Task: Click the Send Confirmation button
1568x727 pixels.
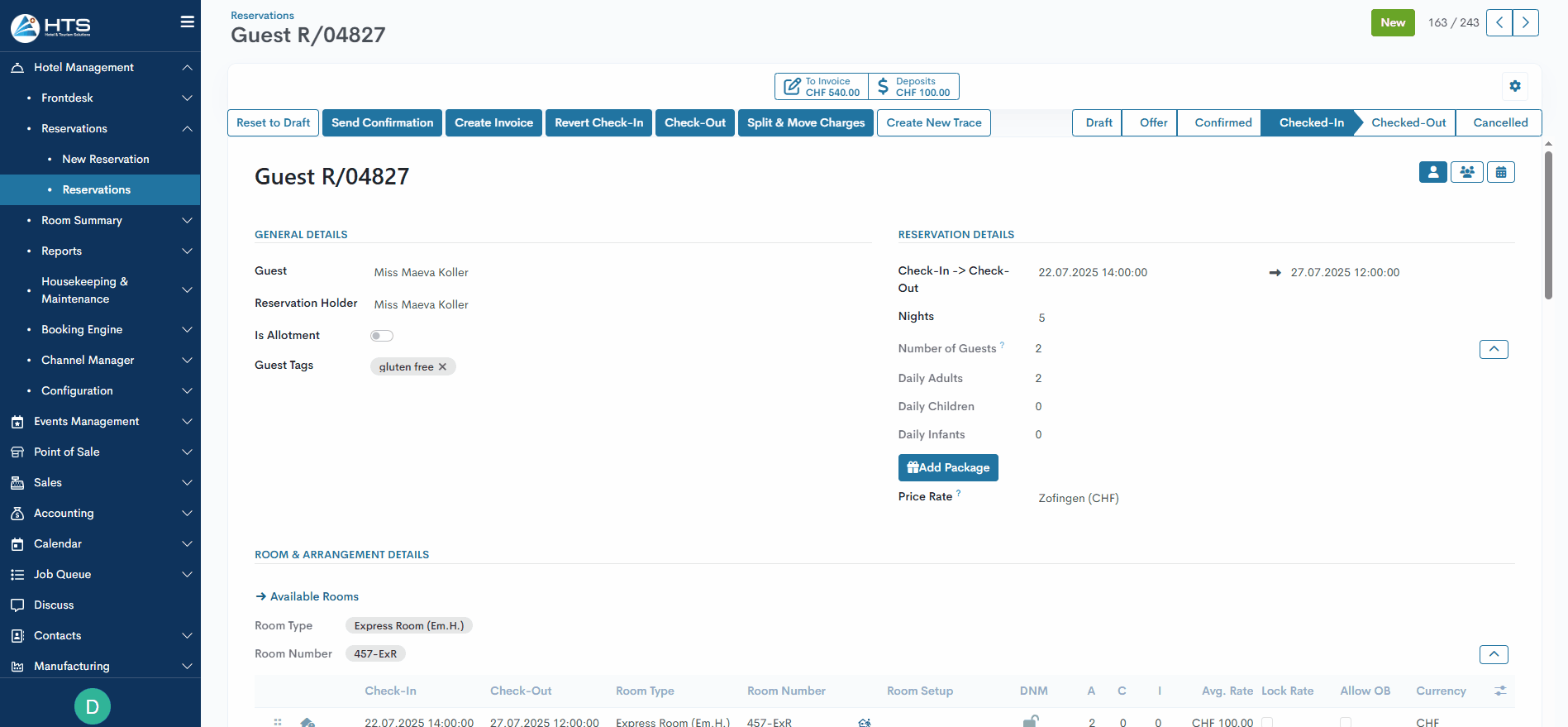Action: (382, 122)
